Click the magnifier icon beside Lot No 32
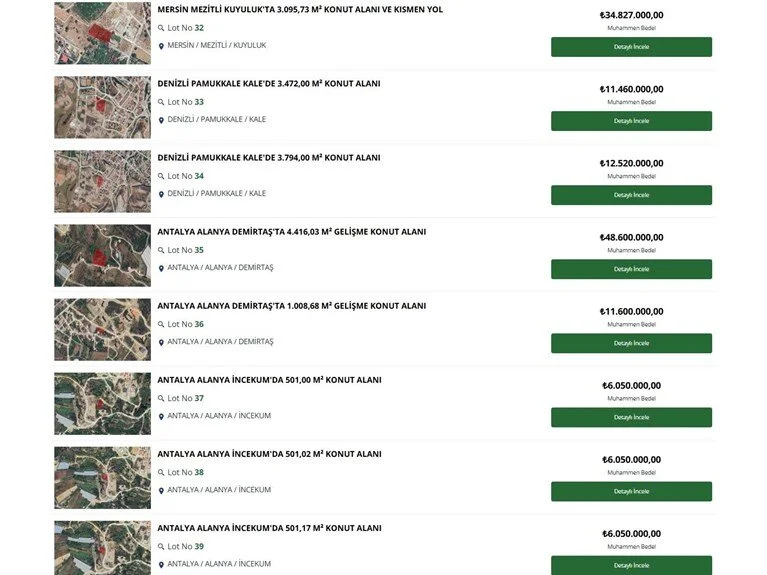Screen dimensions: 767x575 tap(161, 28)
